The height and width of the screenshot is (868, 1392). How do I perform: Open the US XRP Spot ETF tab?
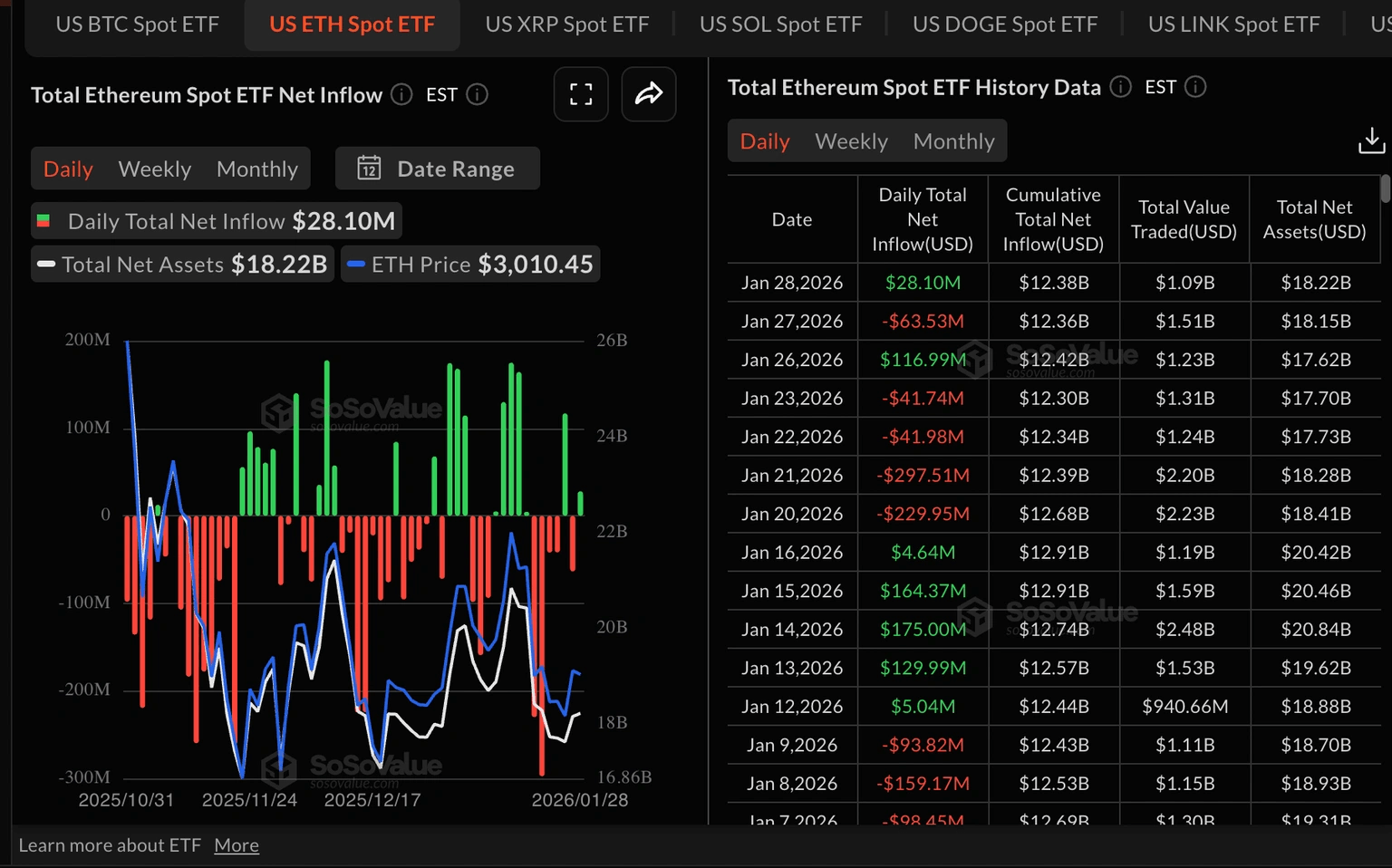tap(567, 24)
